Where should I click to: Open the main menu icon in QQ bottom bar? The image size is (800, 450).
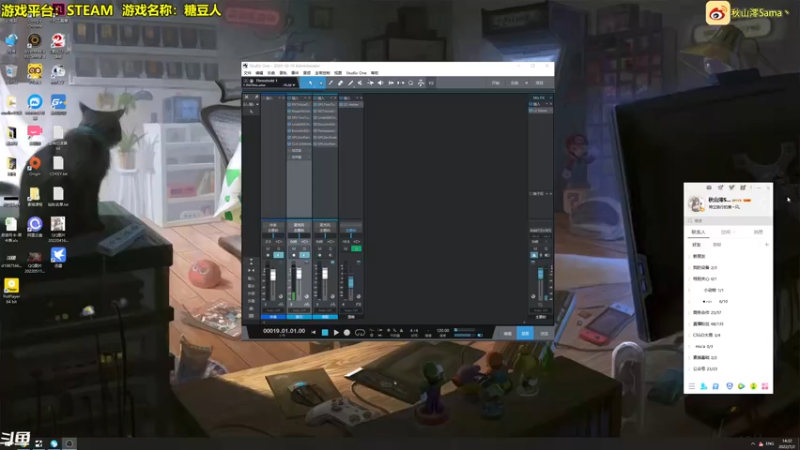tap(692, 386)
